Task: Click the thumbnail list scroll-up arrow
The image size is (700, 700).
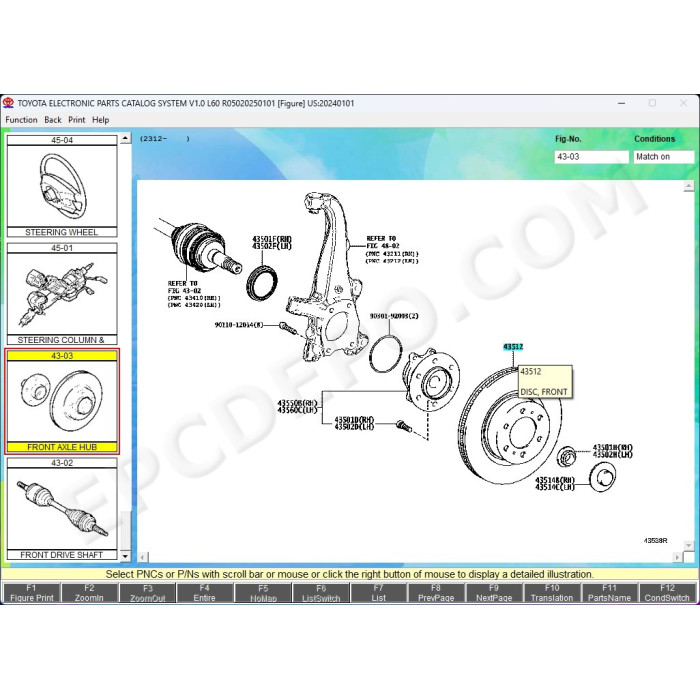Action: [x=125, y=140]
